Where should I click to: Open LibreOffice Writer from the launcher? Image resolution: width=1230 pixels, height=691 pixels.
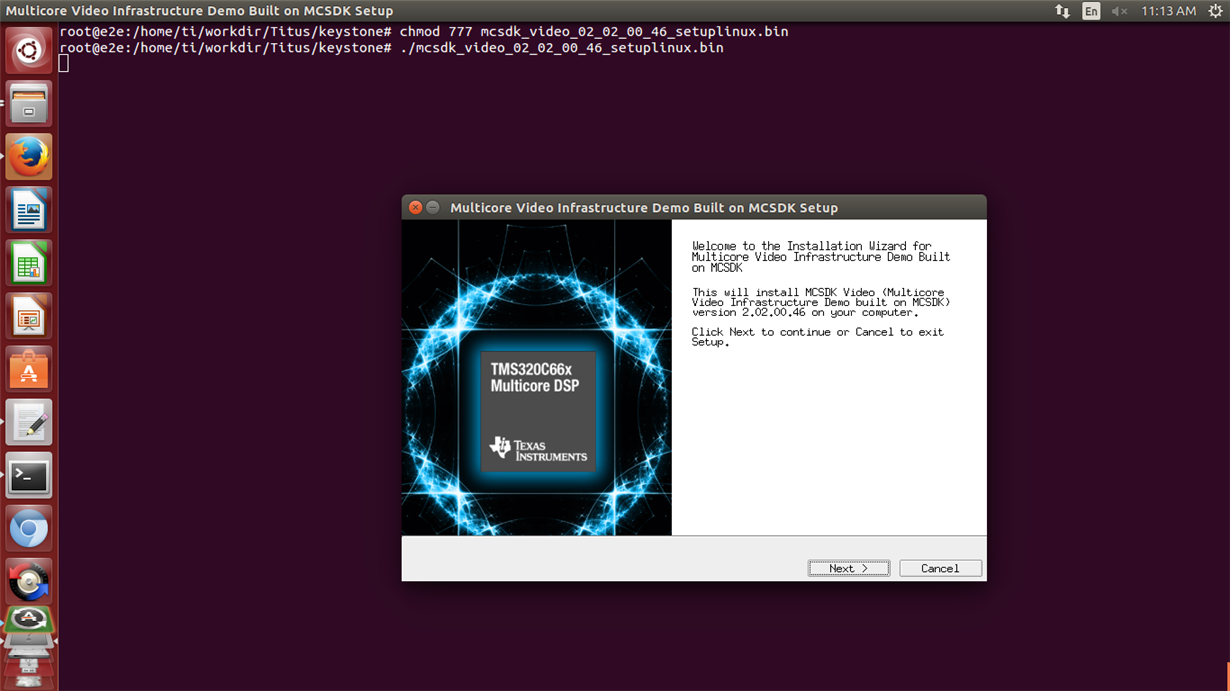[29, 210]
